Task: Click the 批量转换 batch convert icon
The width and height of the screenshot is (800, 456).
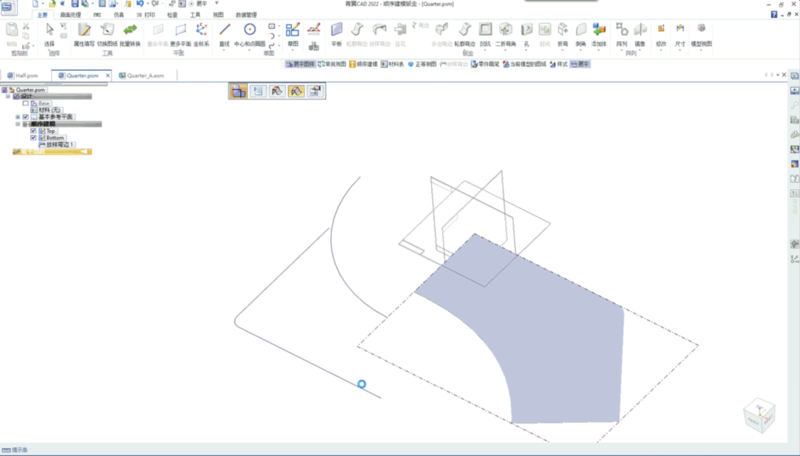Action: 129,32
